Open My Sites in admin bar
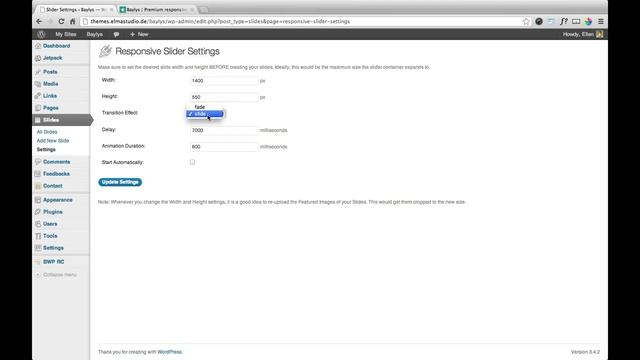 (66, 34)
